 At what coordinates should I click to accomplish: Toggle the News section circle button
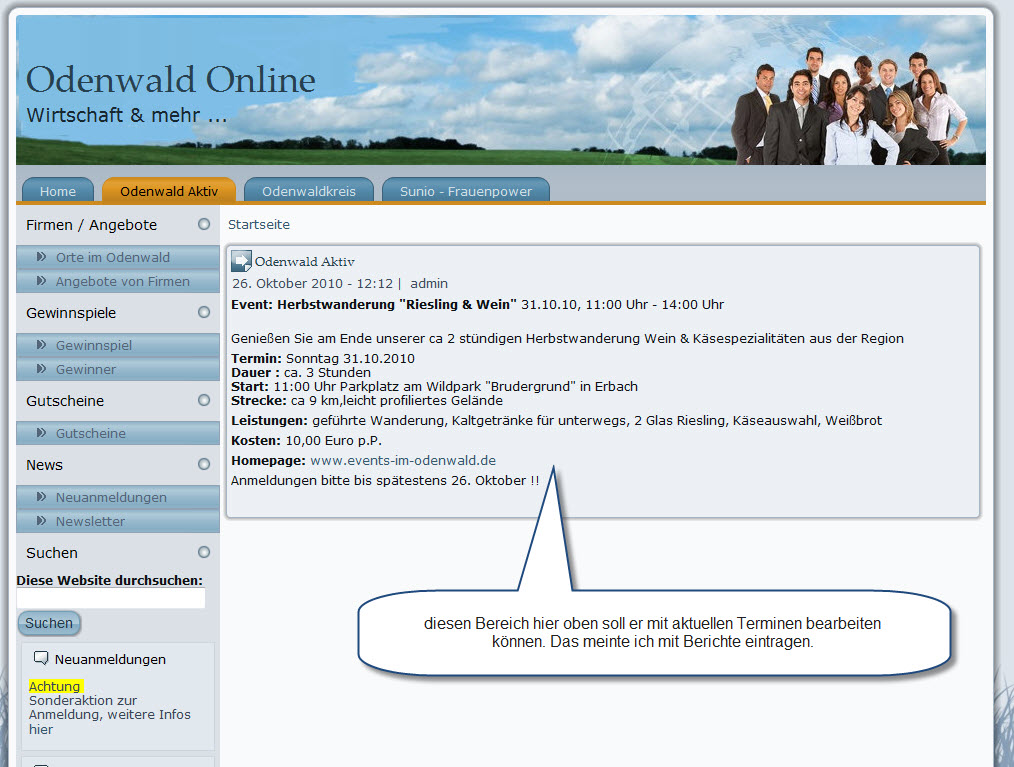click(204, 464)
